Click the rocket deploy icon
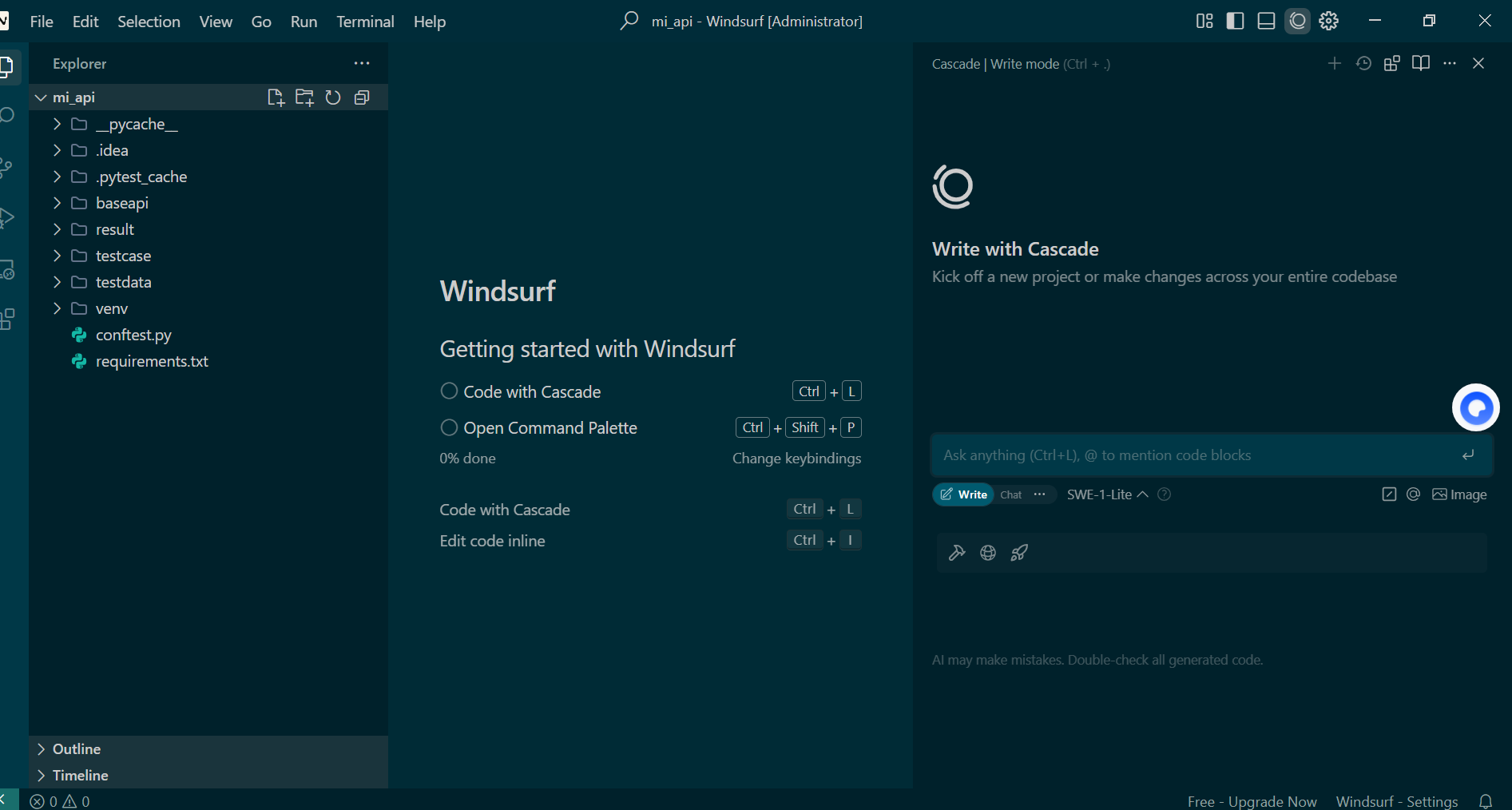The width and height of the screenshot is (1512, 810). pyautogui.click(x=1019, y=553)
